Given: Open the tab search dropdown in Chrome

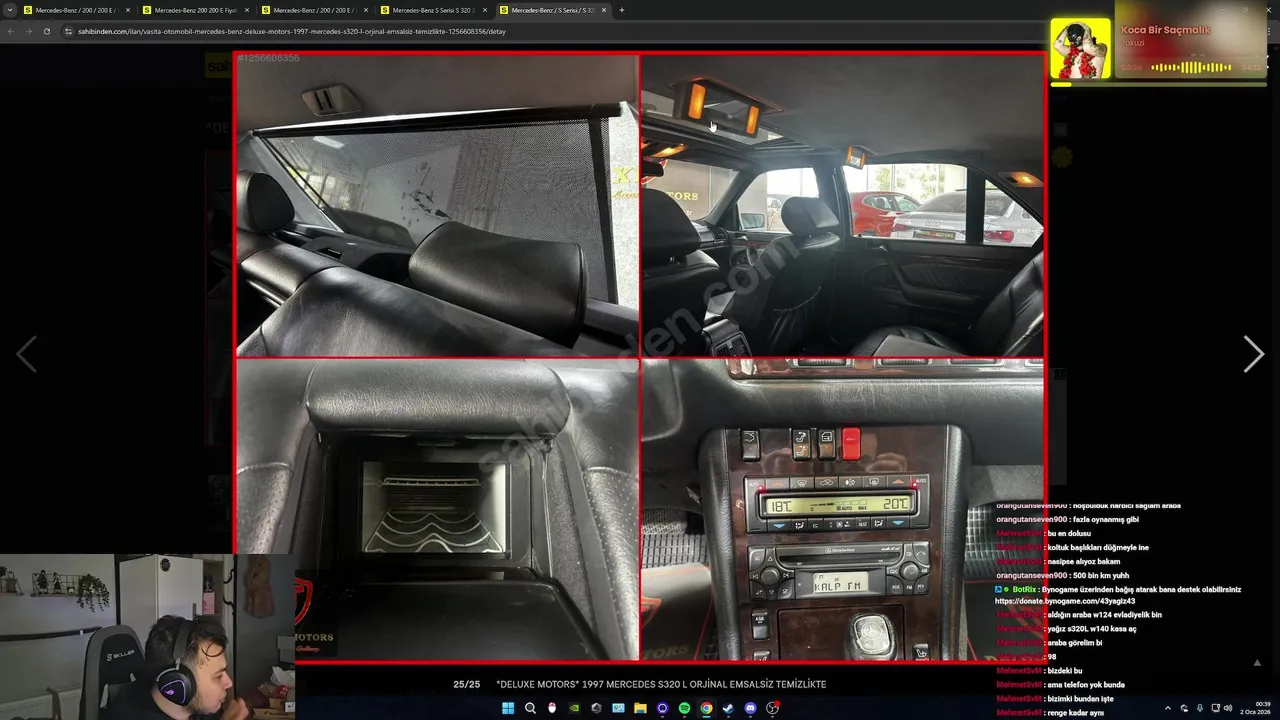Looking at the screenshot, I should pyautogui.click(x=10, y=10).
